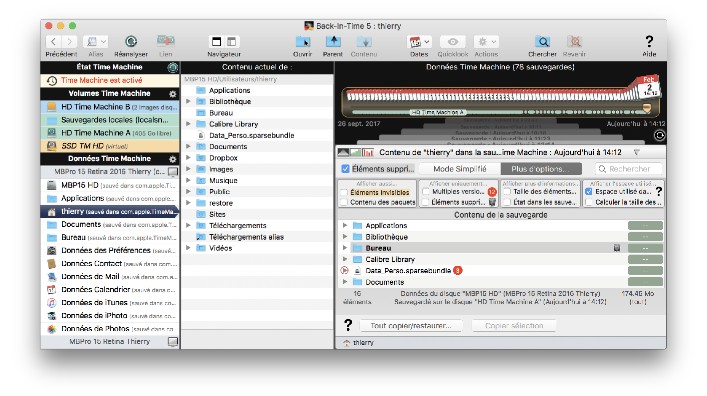Screen dimensions: 707x396
Task: Click the Rechercher search field
Action: (x=629, y=169)
